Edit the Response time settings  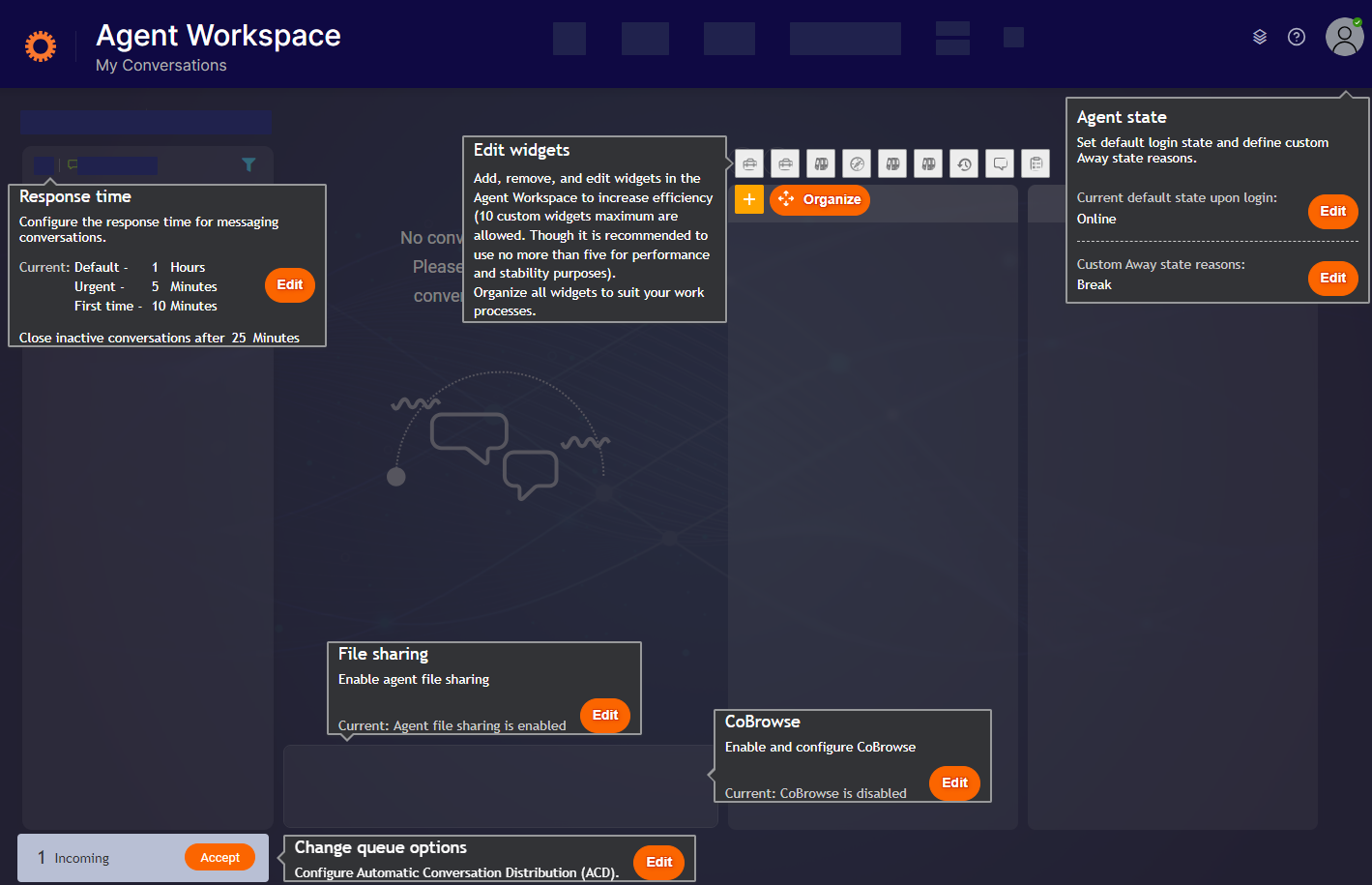click(290, 285)
